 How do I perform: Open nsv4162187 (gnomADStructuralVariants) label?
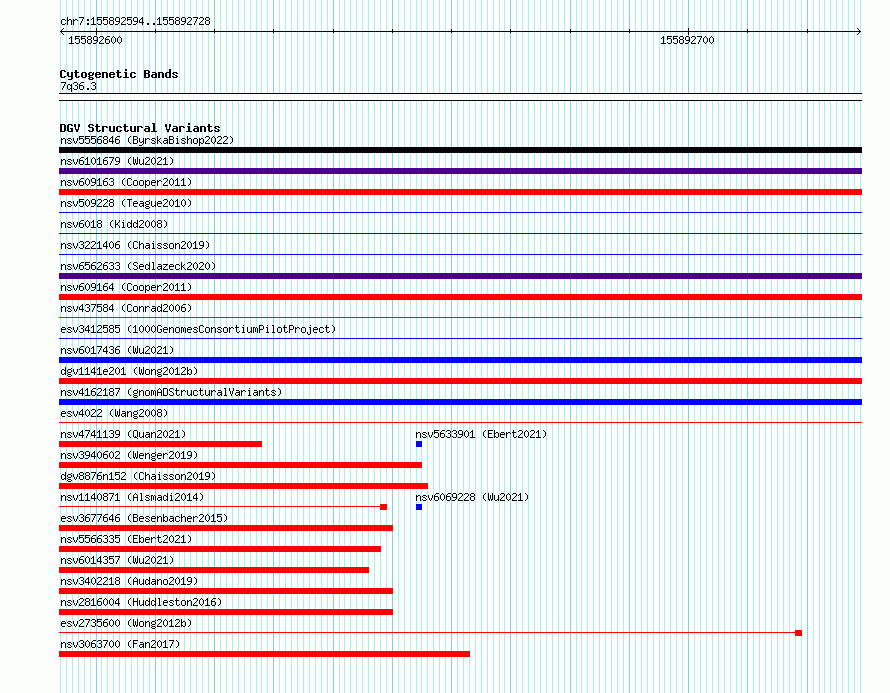click(171, 392)
